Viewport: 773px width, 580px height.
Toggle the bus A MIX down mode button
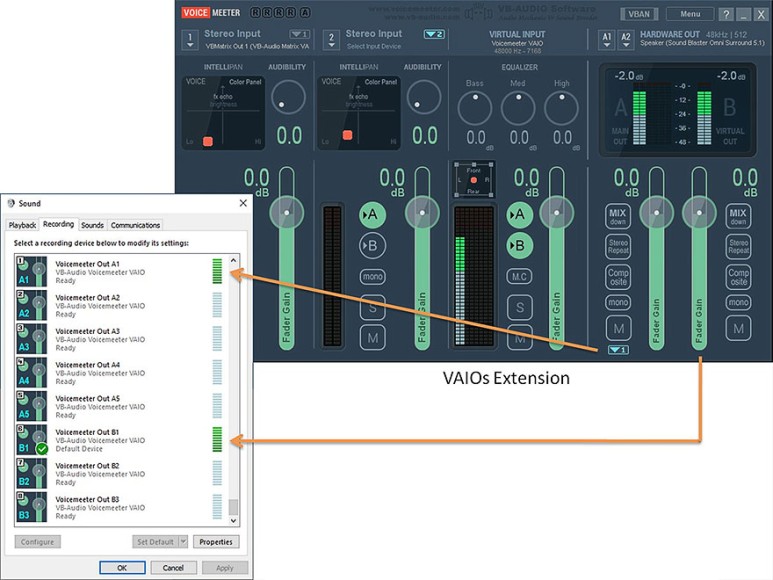tap(618, 216)
